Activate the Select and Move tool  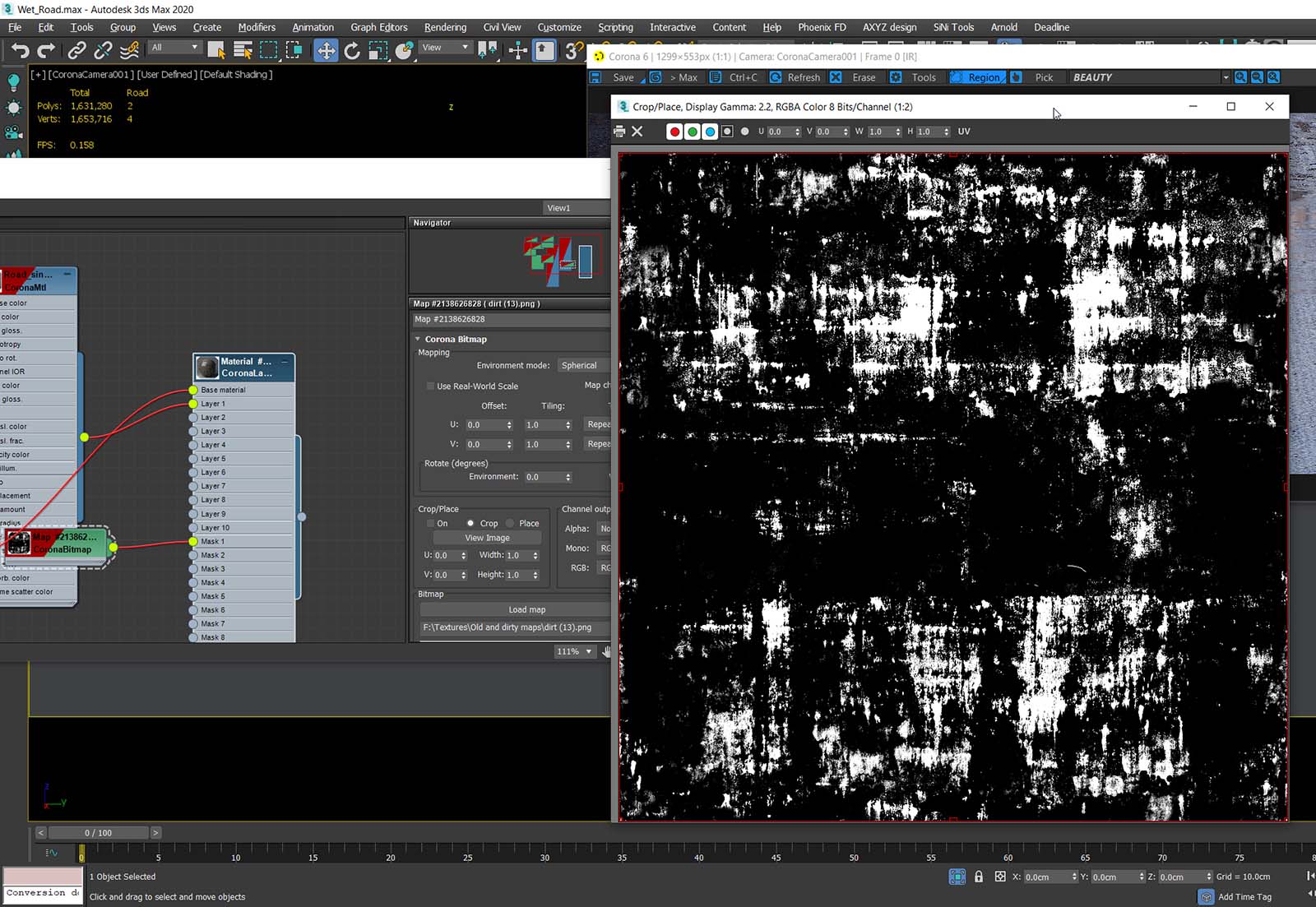pos(326,51)
